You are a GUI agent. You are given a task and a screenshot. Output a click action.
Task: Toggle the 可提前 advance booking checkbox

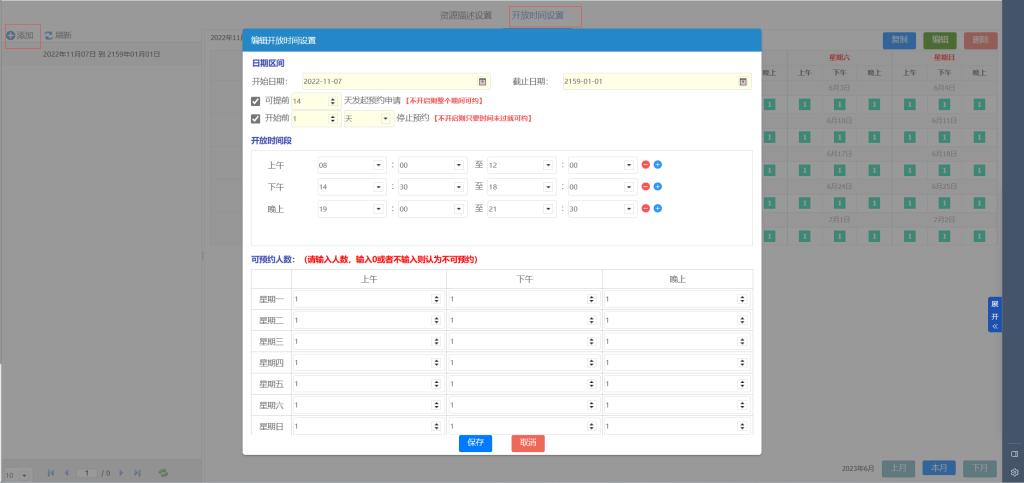pyautogui.click(x=256, y=101)
